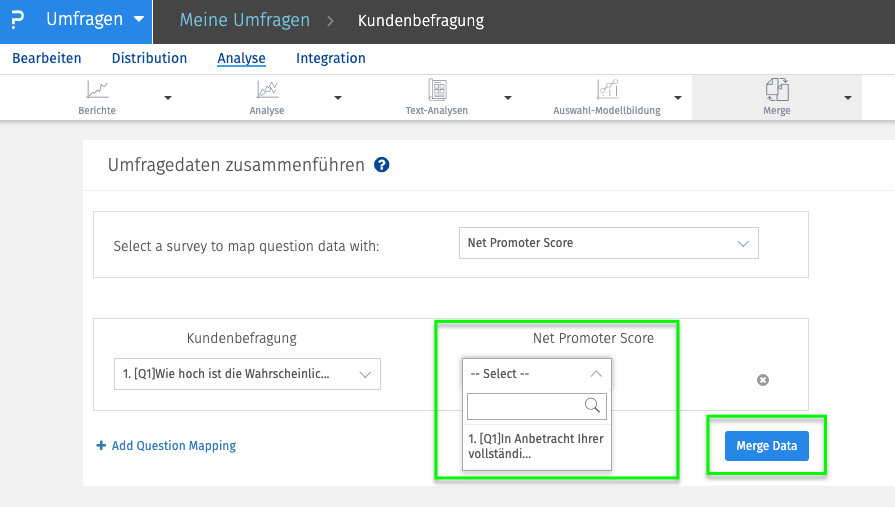Click the Auswahl-Modellbildung toolbar label
Image resolution: width=895 pixels, height=507 pixels.
click(x=607, y=110)
